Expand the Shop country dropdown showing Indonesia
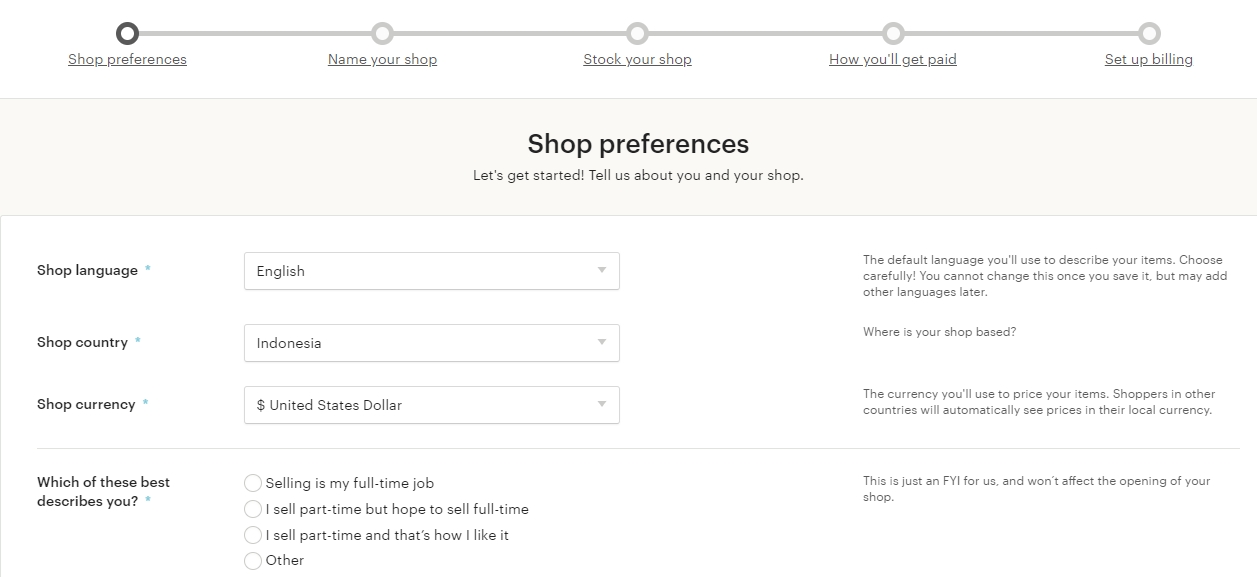This screenshot has height=577, width=1257. click(430, 343)
